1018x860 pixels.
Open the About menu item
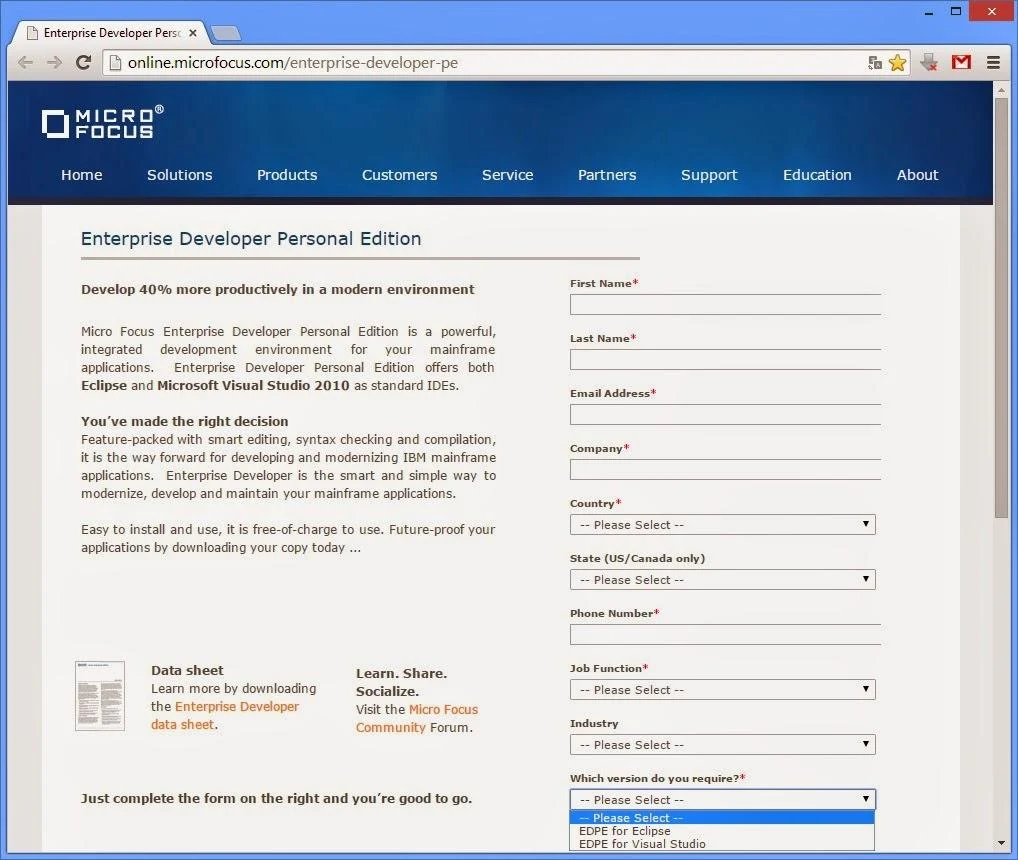click(x=917, y=175)
